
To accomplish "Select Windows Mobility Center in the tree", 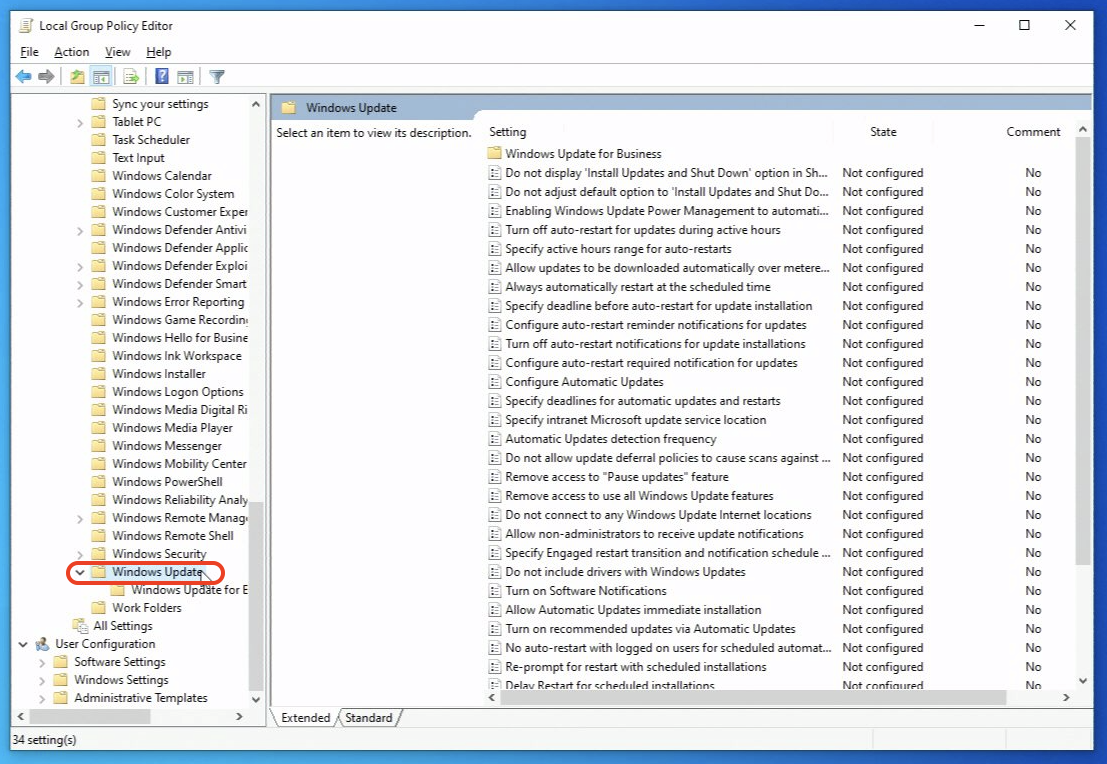I will pyautogui.click(x=179, y=464).
